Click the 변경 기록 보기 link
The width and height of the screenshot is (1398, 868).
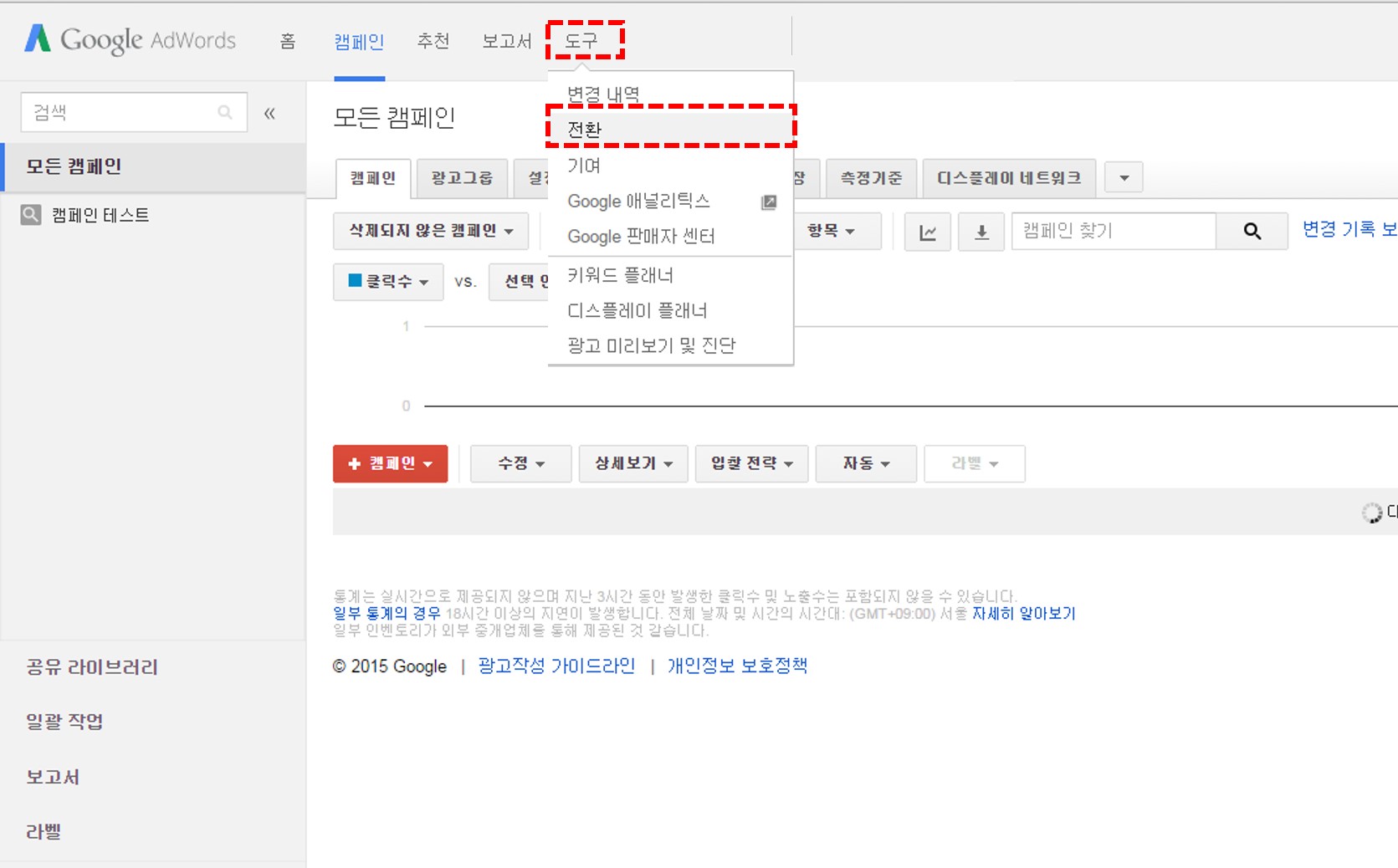coord(1349,229)
